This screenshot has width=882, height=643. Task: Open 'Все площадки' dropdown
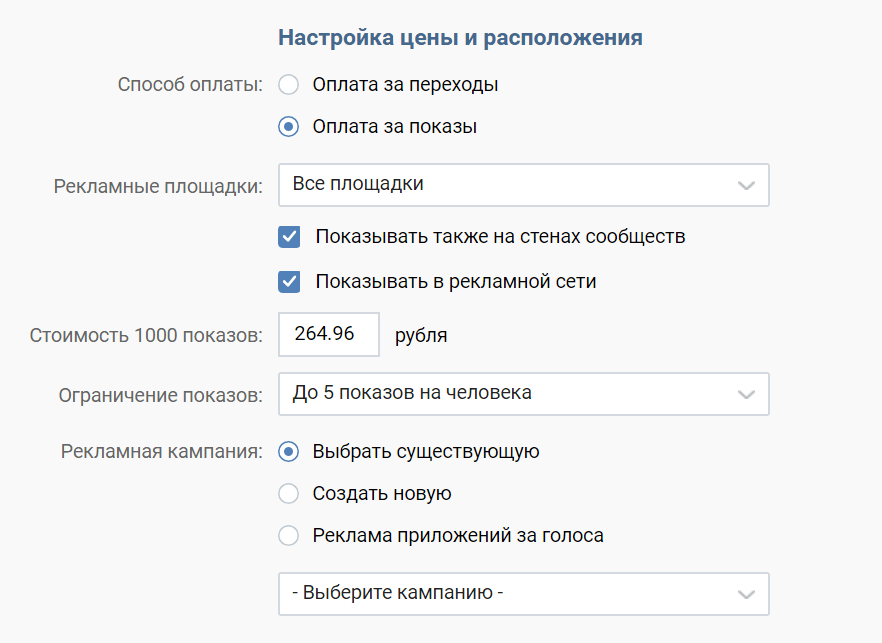(x=510, y=185)
